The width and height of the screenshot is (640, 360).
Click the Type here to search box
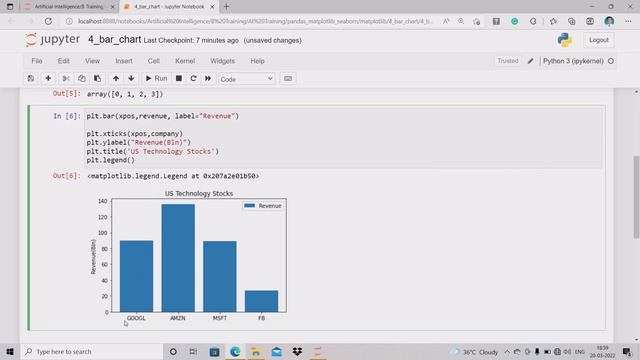[92, 351]
